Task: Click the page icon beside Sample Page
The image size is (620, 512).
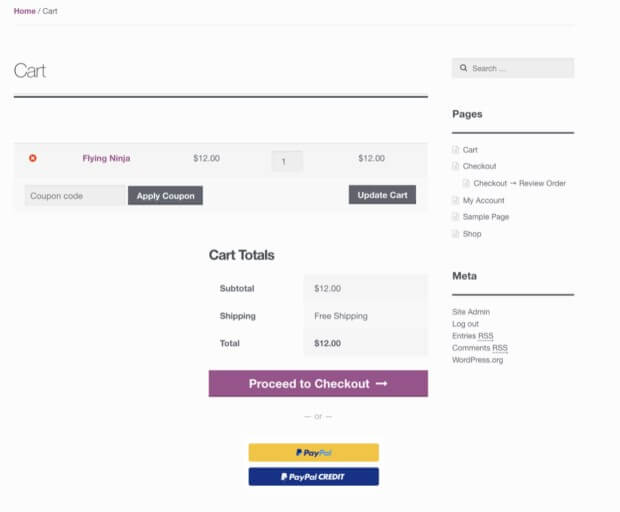Action: click(456, 217)
